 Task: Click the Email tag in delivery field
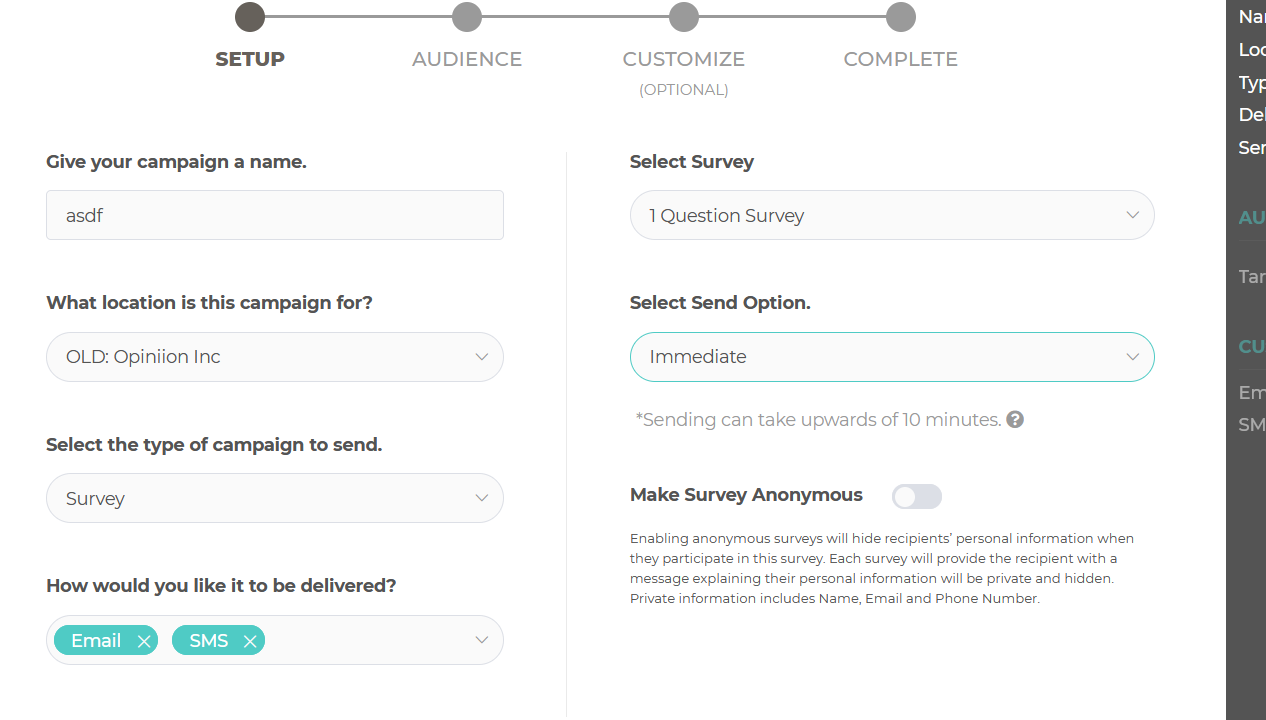tap(96, 641)
